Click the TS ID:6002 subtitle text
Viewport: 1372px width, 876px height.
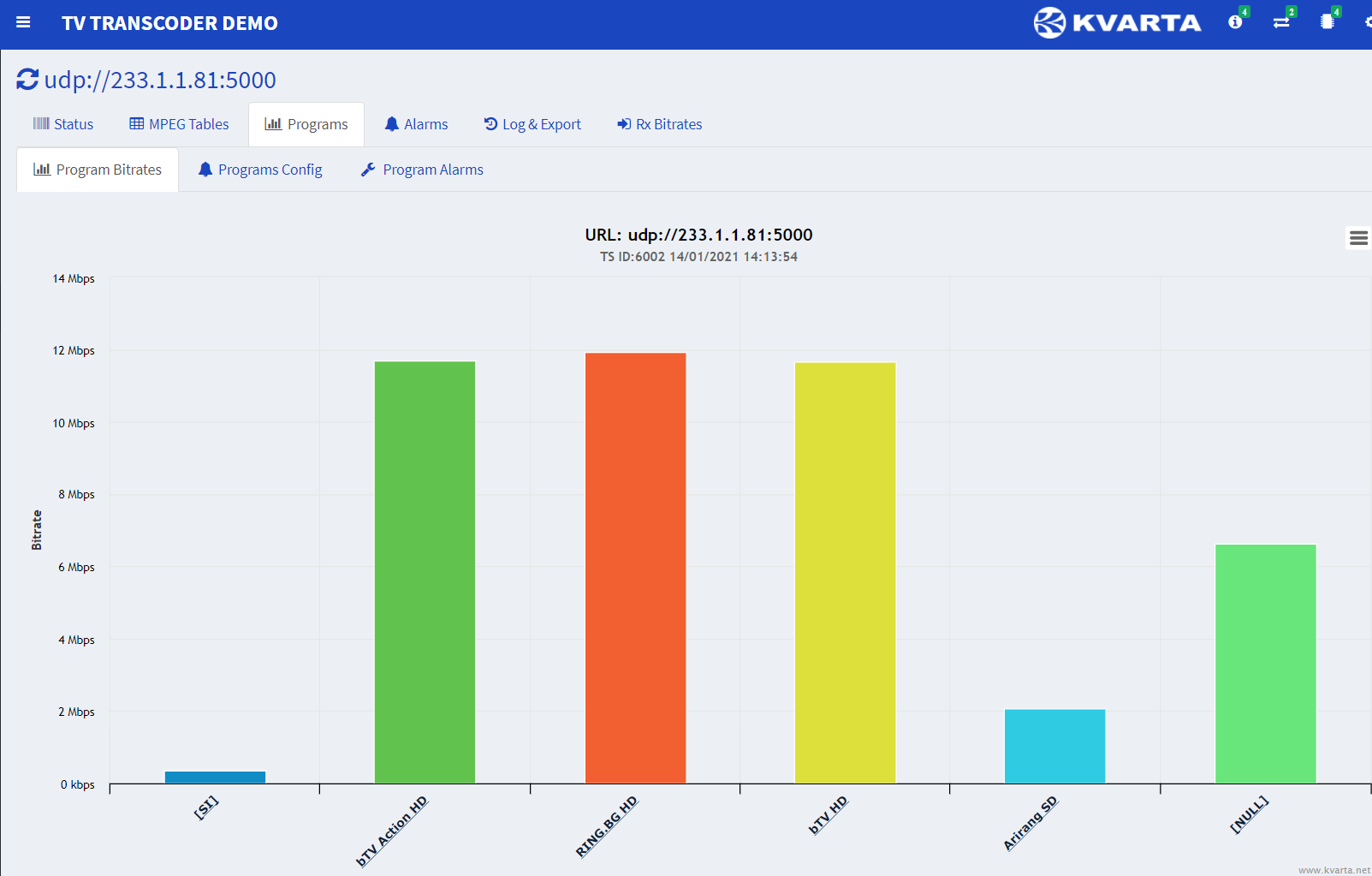[698, 257]
